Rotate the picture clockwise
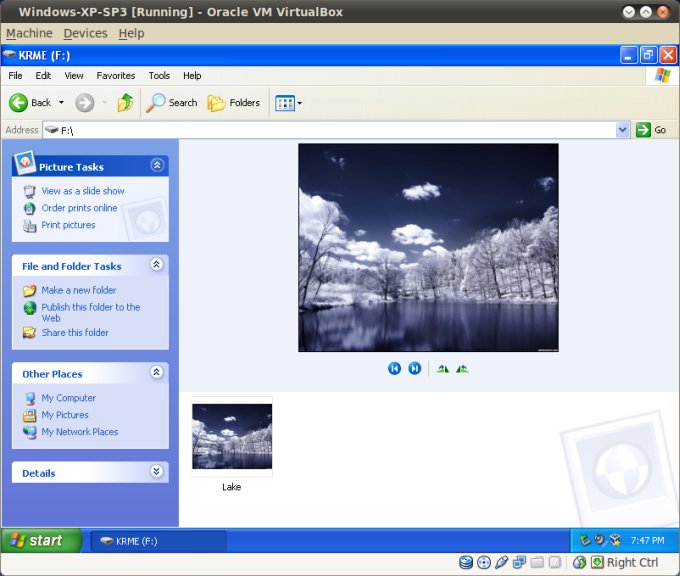 443,368
